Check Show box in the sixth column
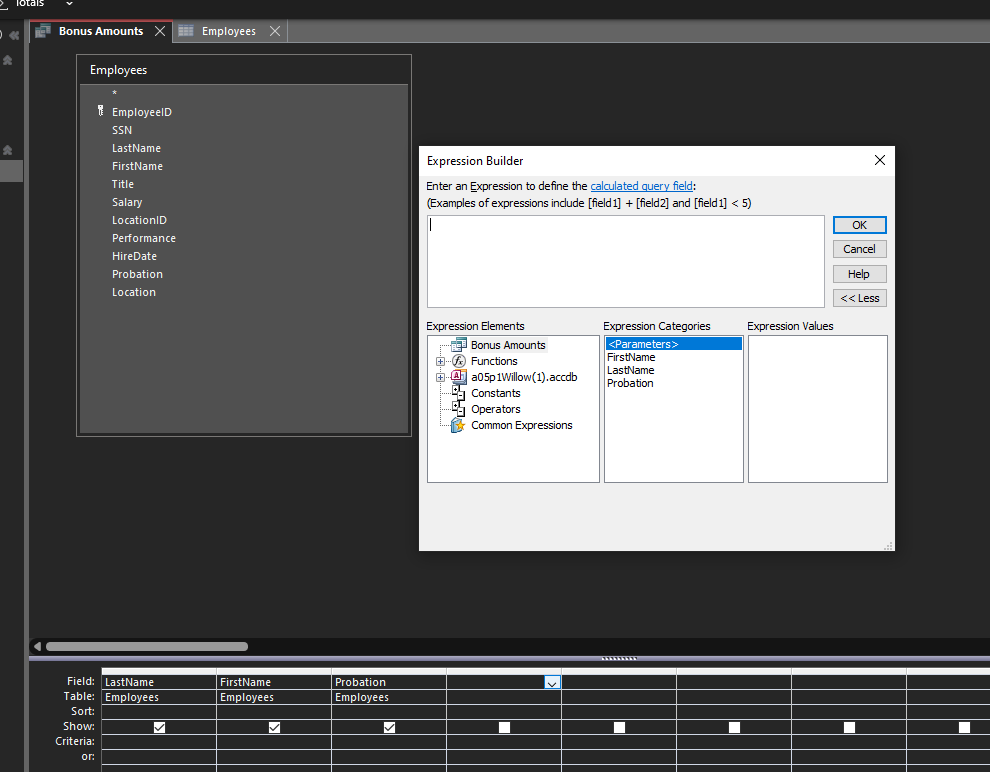990x772 pixels. click(734, 727)
